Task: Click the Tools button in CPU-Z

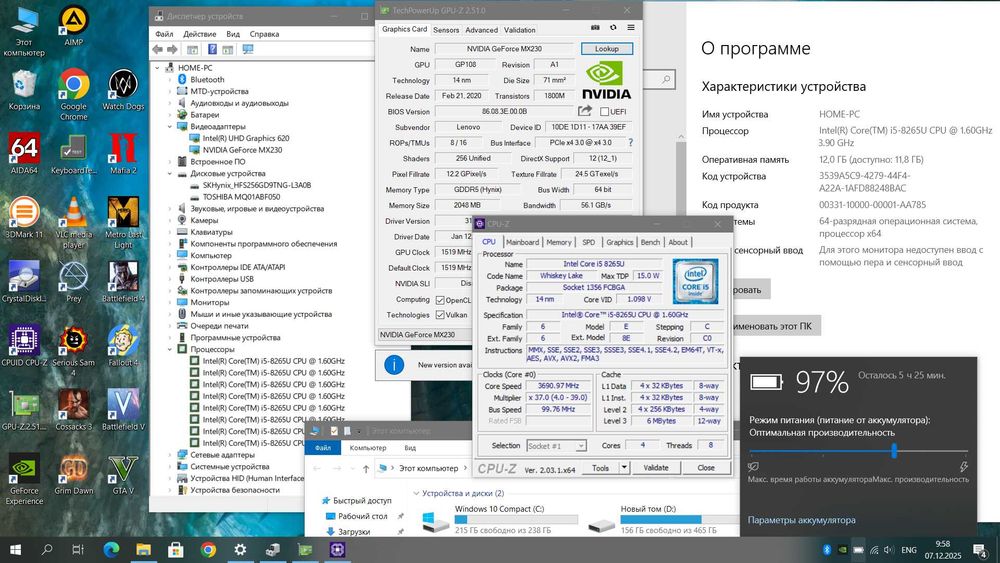Action: [600, 468]
